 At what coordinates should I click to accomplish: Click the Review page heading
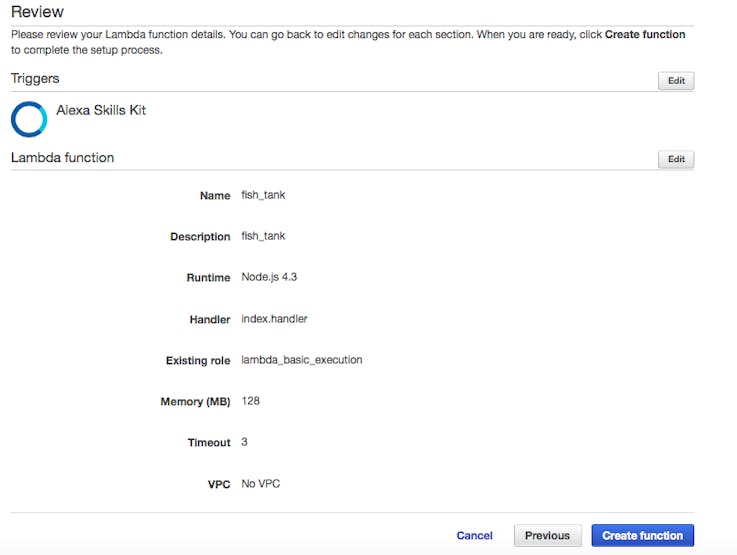37,12
